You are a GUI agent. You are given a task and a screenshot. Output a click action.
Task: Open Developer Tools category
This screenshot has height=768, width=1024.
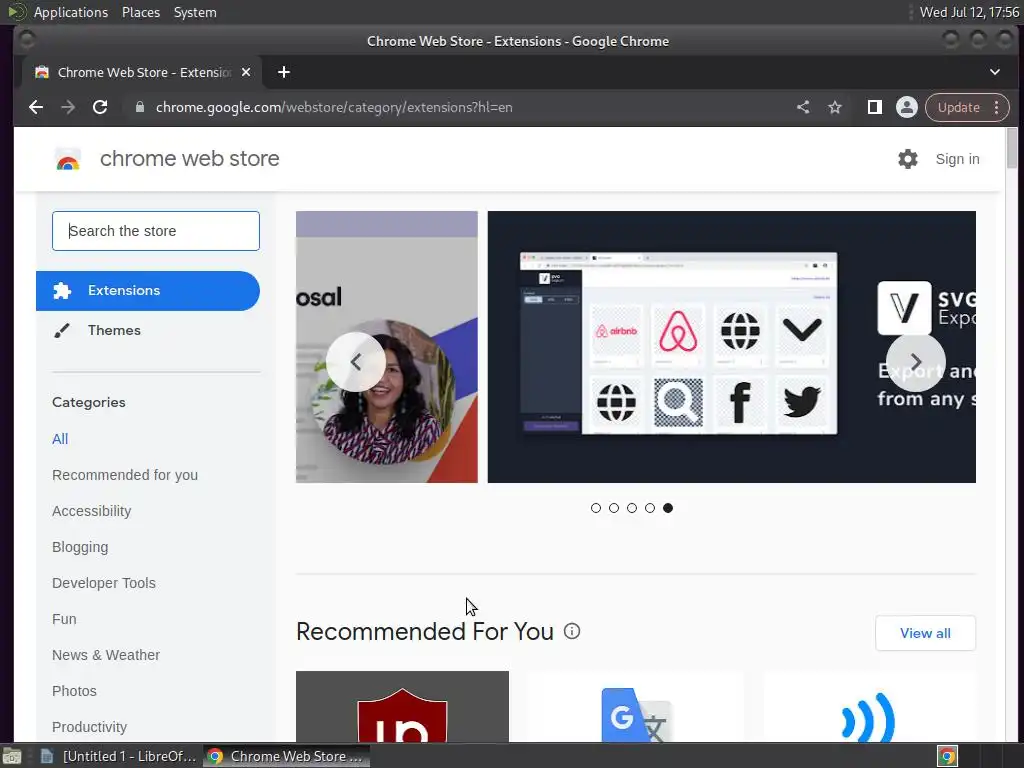point(104,583)
